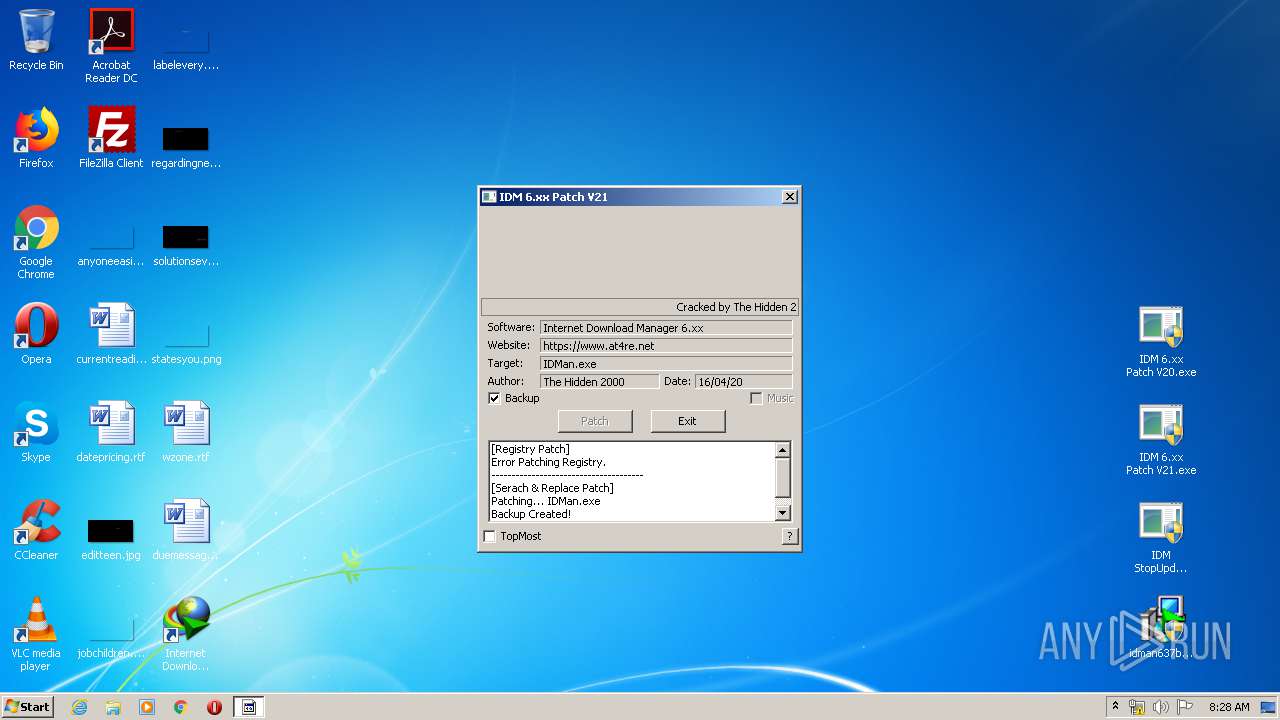Open Windows Explorer from the taskbar
The width and height of the screenshot is (1280, 720).
click(113, 707)
